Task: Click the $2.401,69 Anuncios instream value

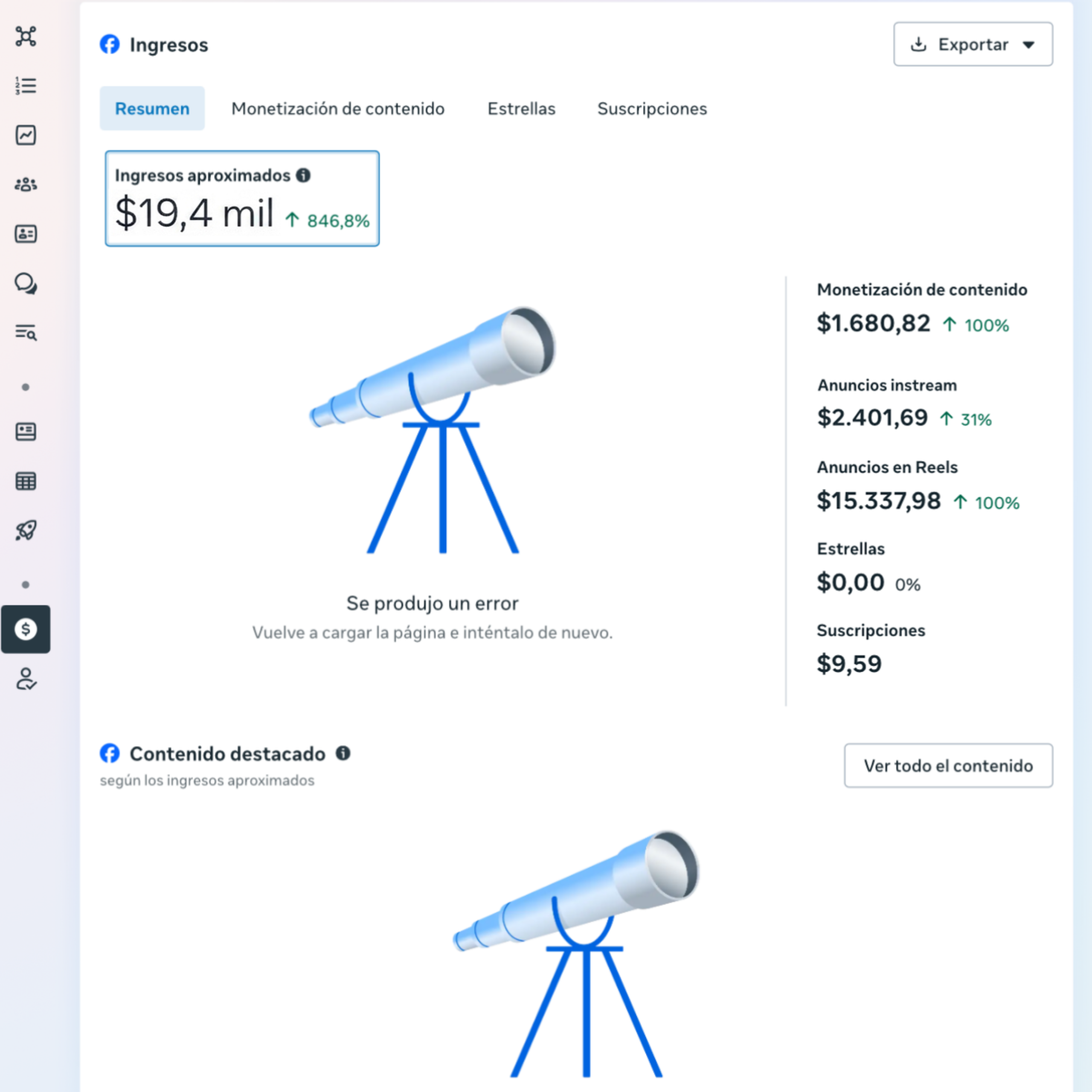Action: coord(872,418)
